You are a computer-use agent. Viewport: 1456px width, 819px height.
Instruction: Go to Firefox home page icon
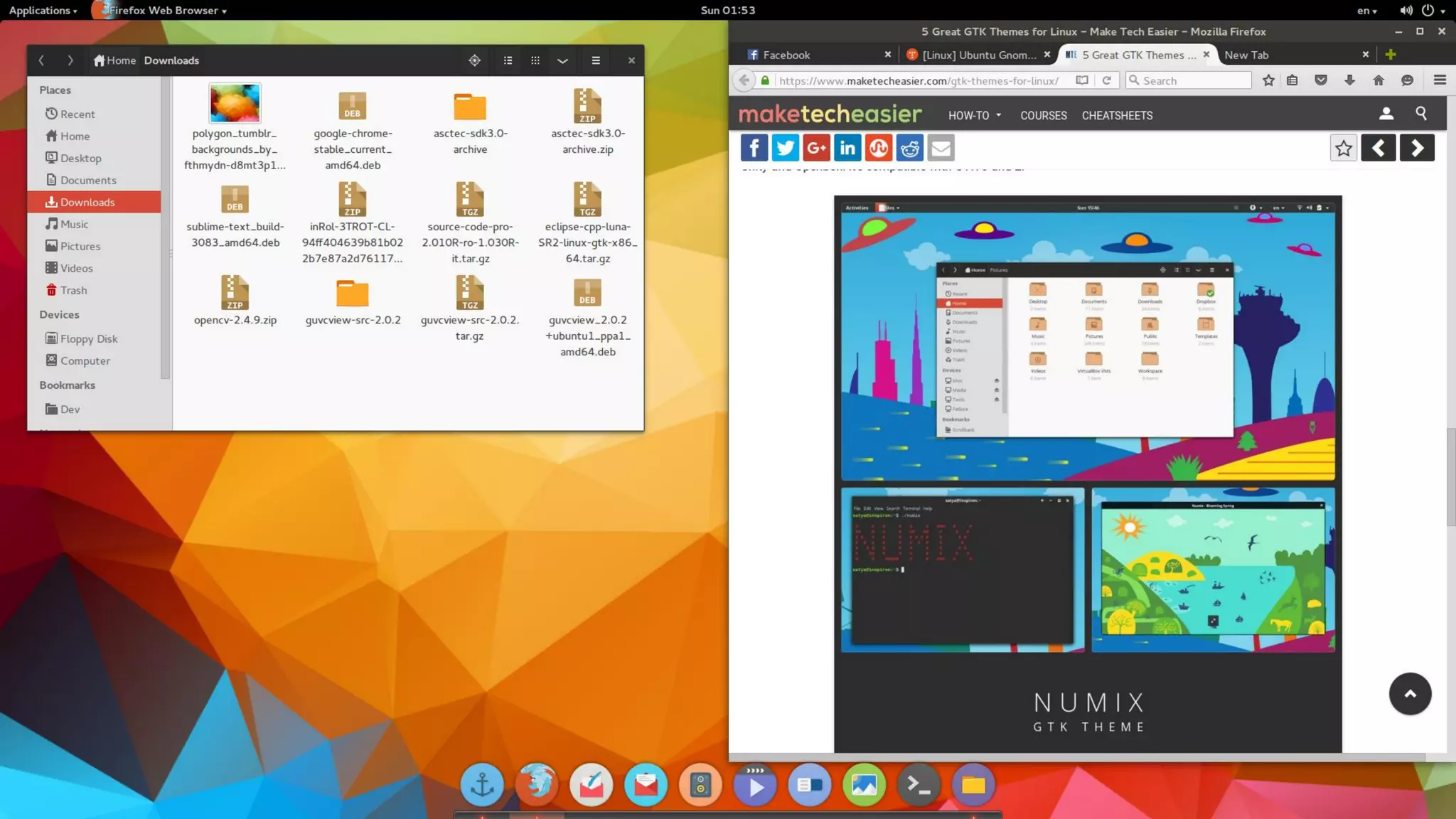coord(1379,80)
